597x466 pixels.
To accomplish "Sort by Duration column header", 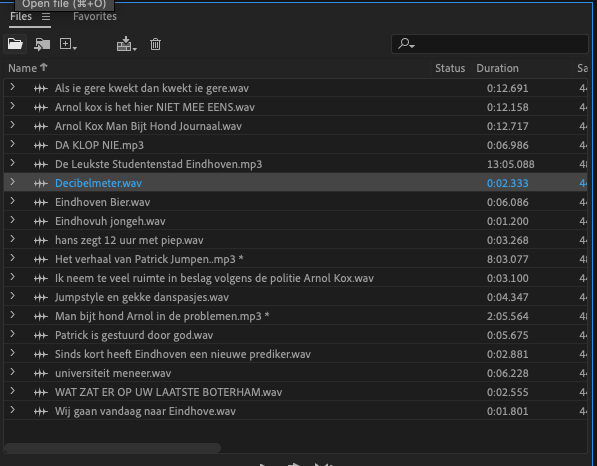I will tap(497, 68).
